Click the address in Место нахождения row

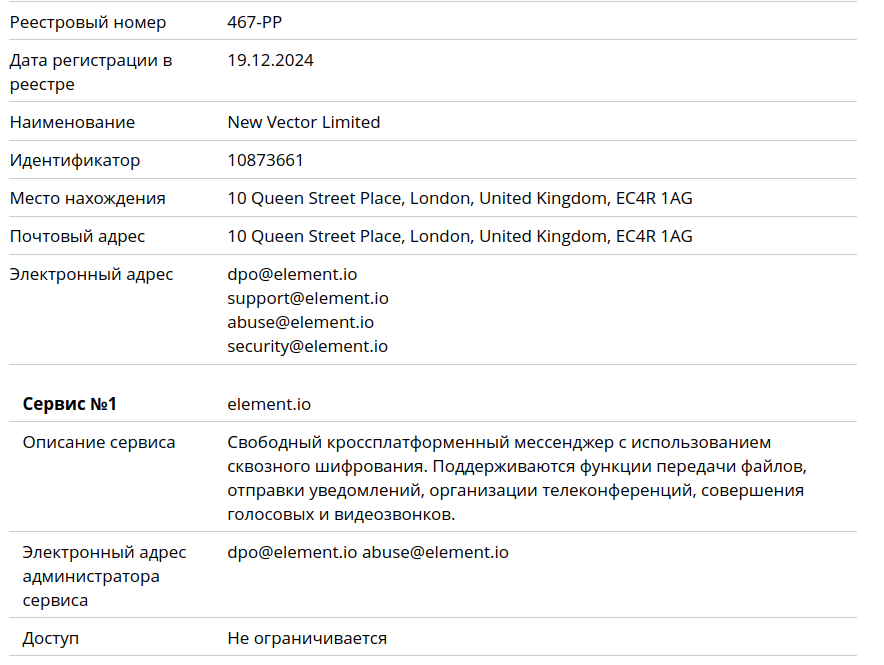coord(460,198)
